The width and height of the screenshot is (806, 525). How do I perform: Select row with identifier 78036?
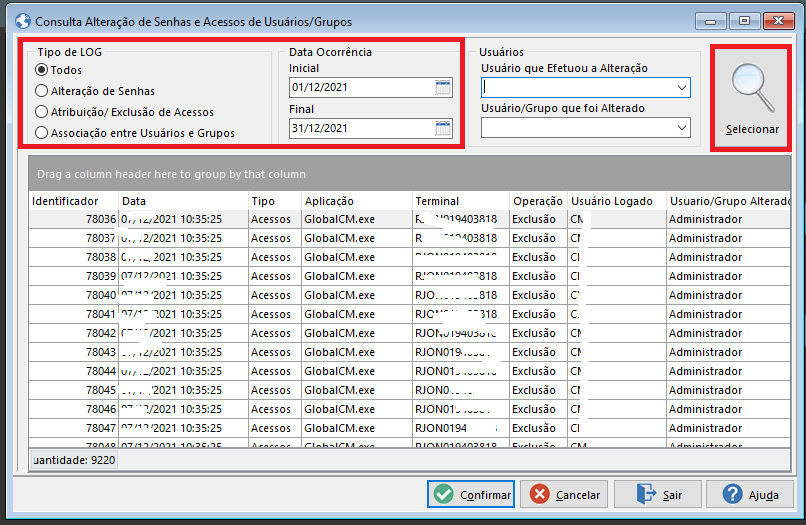click(x=409, y=220)
